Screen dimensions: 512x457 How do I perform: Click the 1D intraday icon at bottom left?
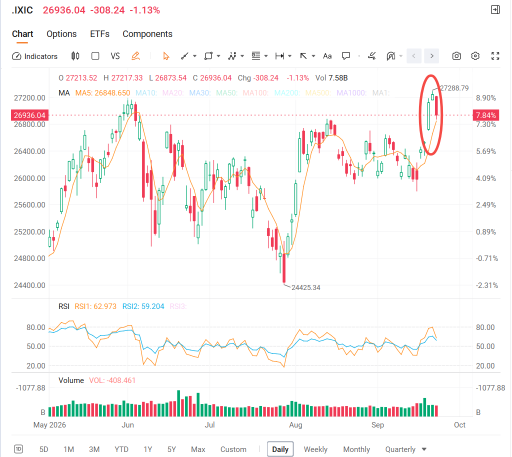18,449
